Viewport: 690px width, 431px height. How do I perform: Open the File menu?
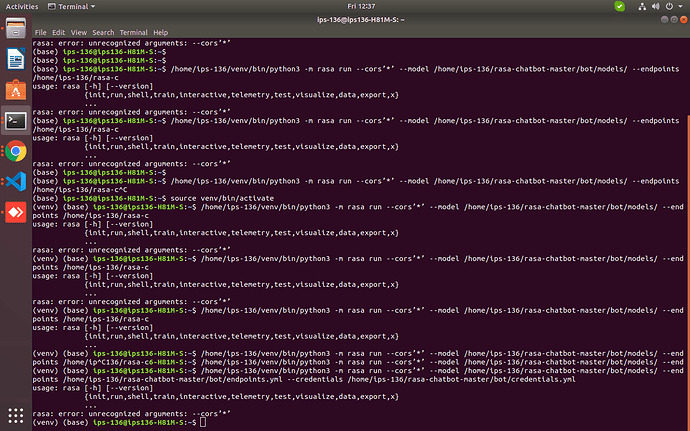pyautogui.click(x=40, y=33)
